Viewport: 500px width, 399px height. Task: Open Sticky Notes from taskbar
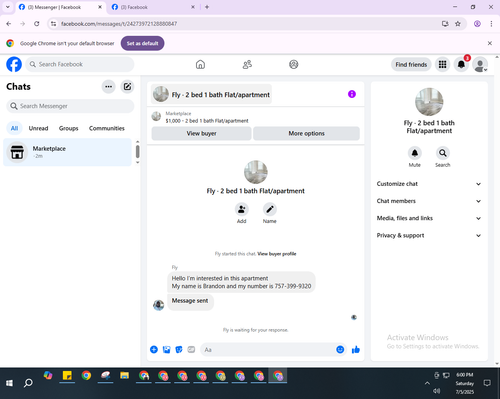click(67, 376)
